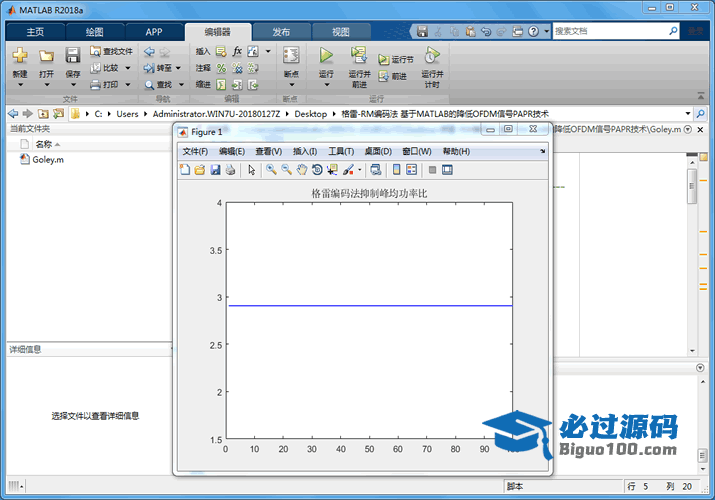
Task: Open the dropdown arrow under 运行
Action: coord(326,85)
